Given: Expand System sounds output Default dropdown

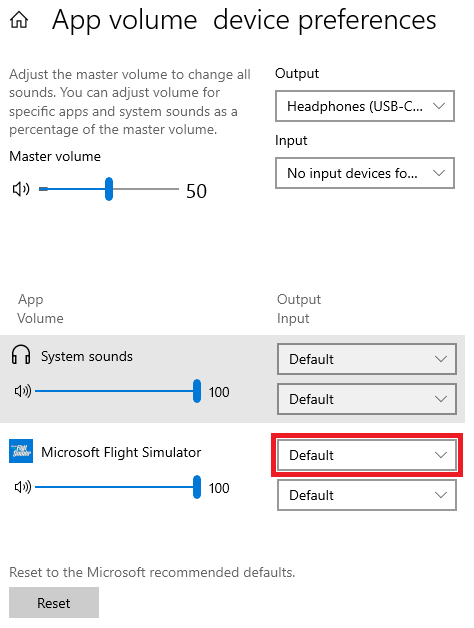Looking at the screenshot, I should (367, 359).
